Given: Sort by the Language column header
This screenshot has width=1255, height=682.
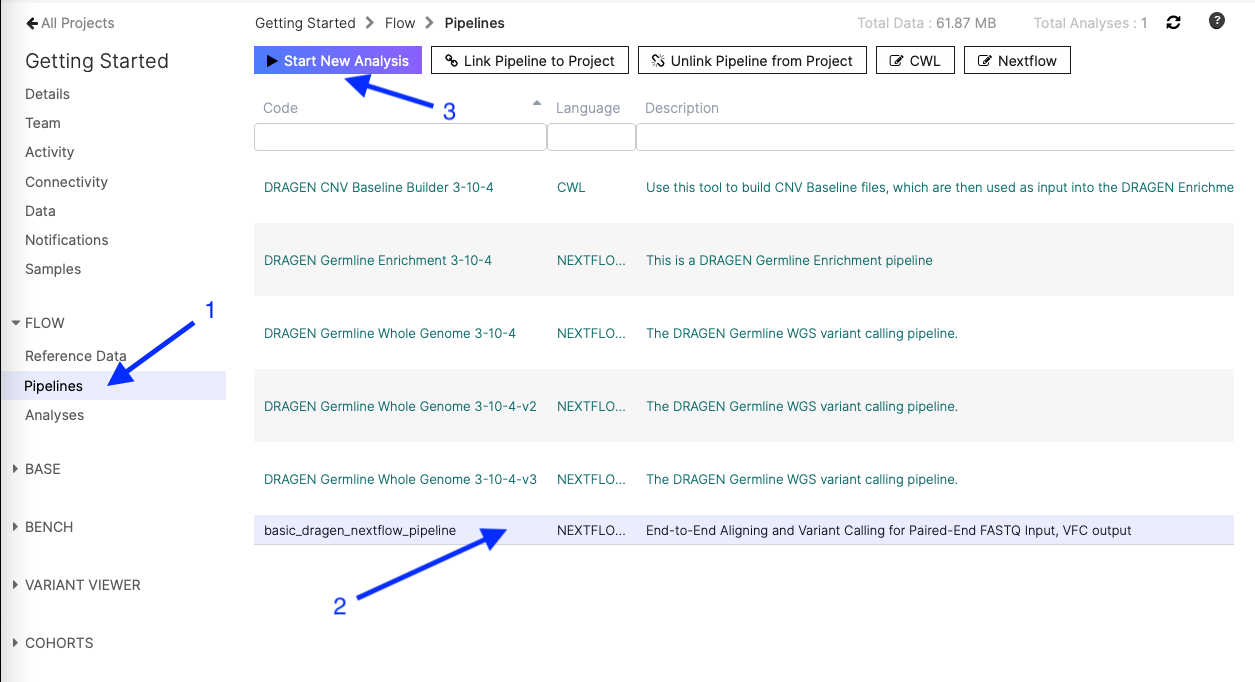Looking at the screenshot, I should point(588,108).
